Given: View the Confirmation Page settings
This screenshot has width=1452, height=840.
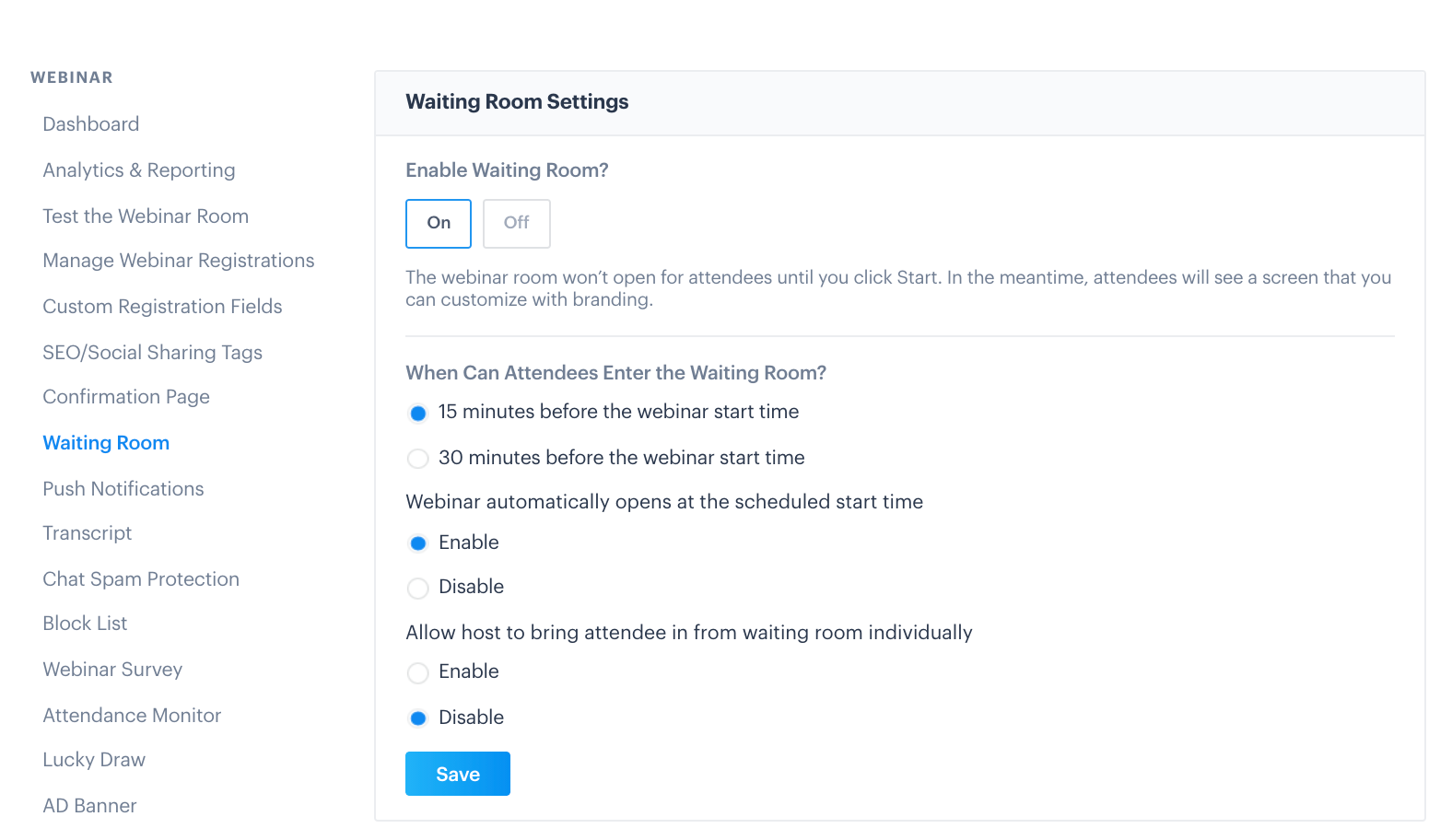Looking at the screenshot, I should pos(126,397).
